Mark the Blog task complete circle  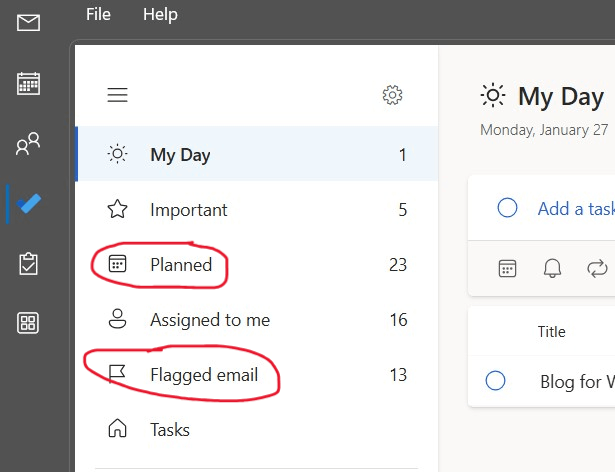tap(495, 381)
